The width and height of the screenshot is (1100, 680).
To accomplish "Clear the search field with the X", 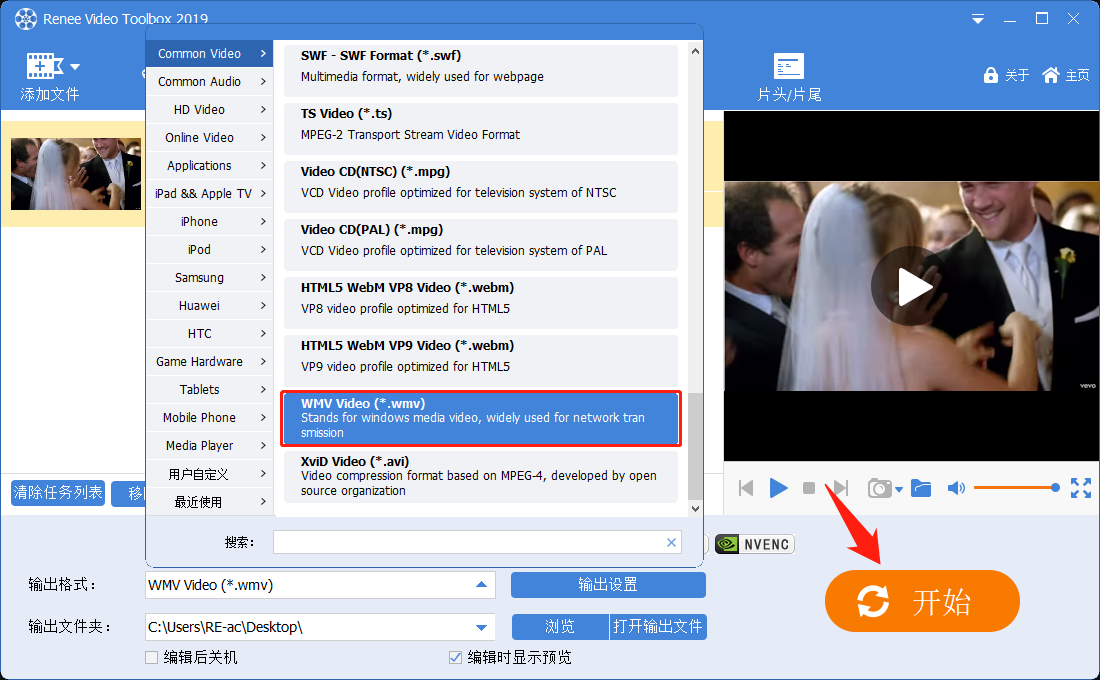I will point(671,542).
